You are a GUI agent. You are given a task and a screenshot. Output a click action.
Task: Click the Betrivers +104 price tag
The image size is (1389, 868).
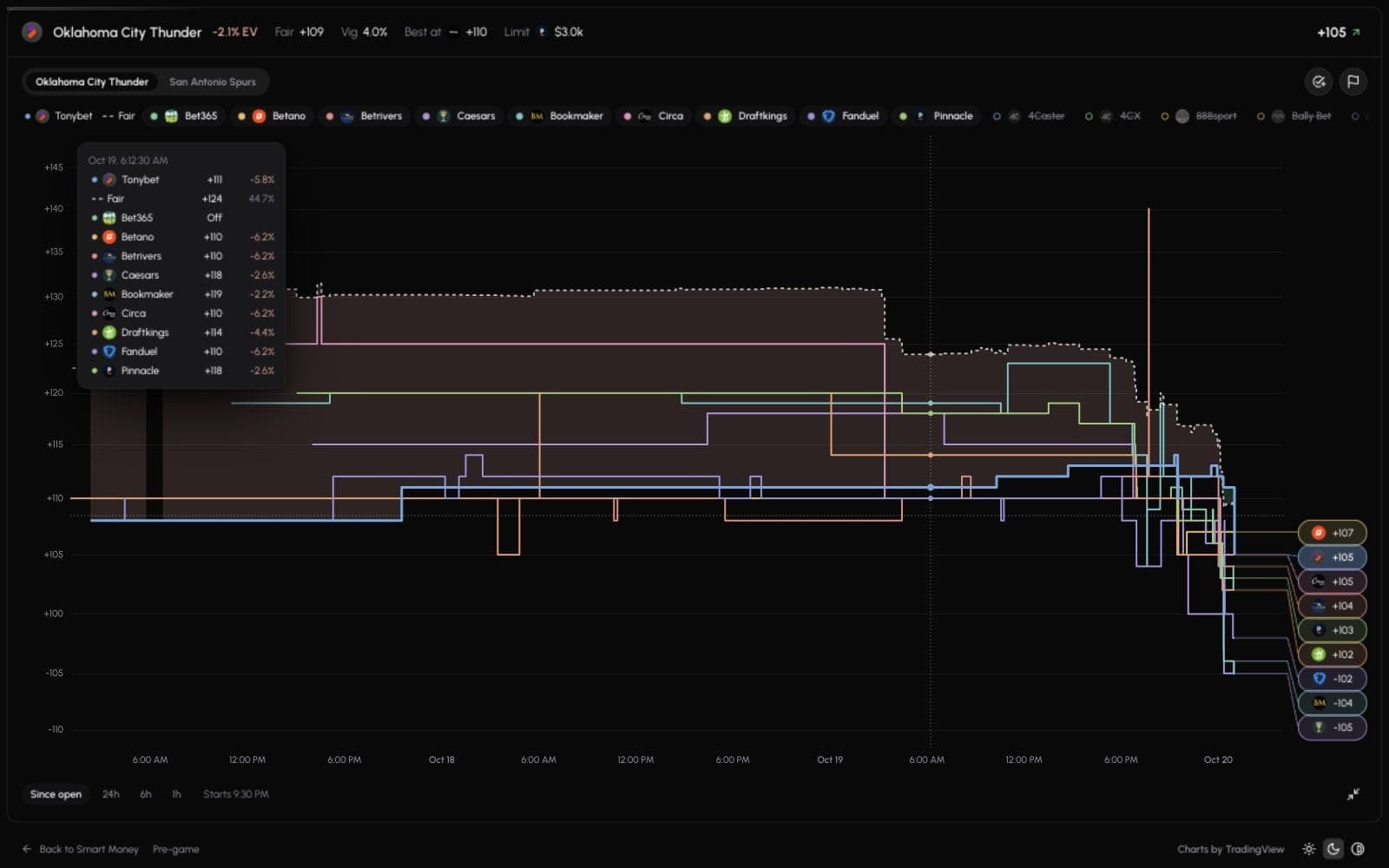(1333, 606)
